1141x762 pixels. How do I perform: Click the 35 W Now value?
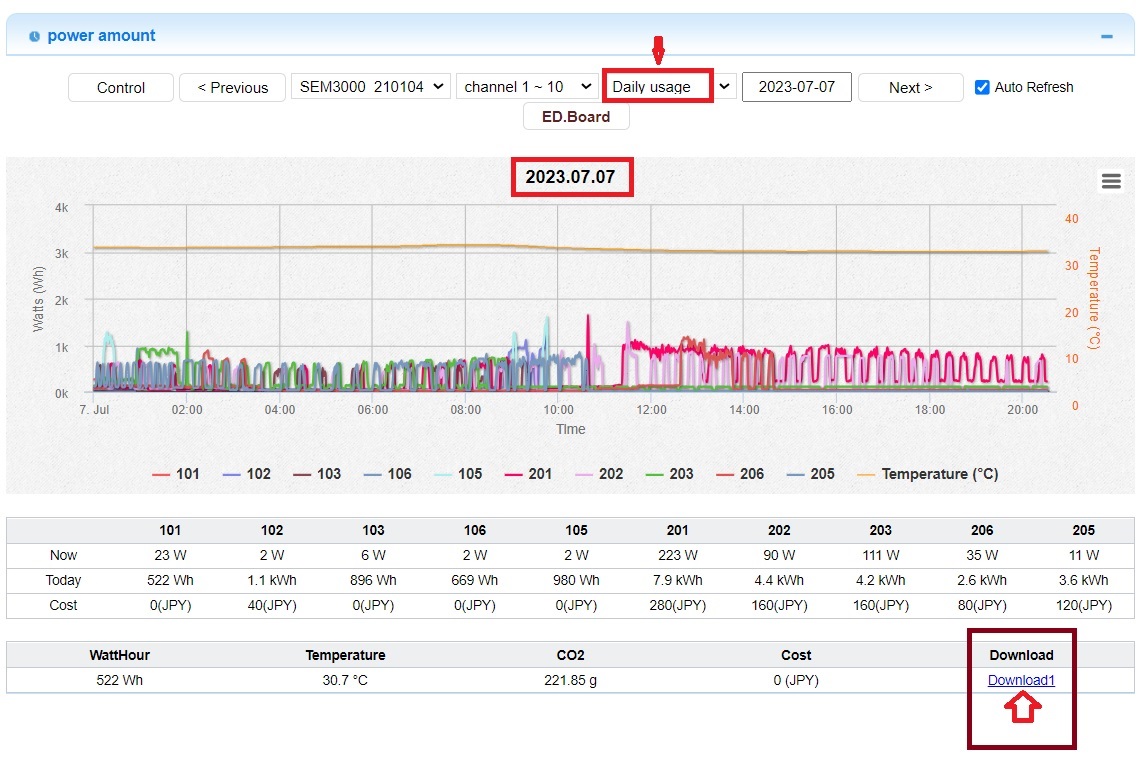pos(982,555)
